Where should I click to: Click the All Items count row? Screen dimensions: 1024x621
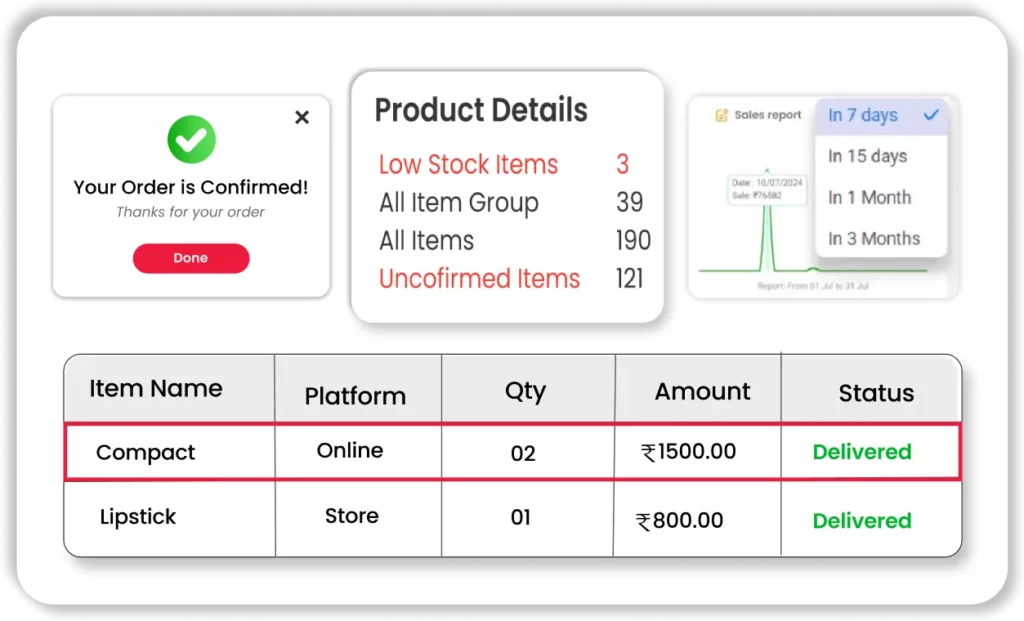click(426, 241)
